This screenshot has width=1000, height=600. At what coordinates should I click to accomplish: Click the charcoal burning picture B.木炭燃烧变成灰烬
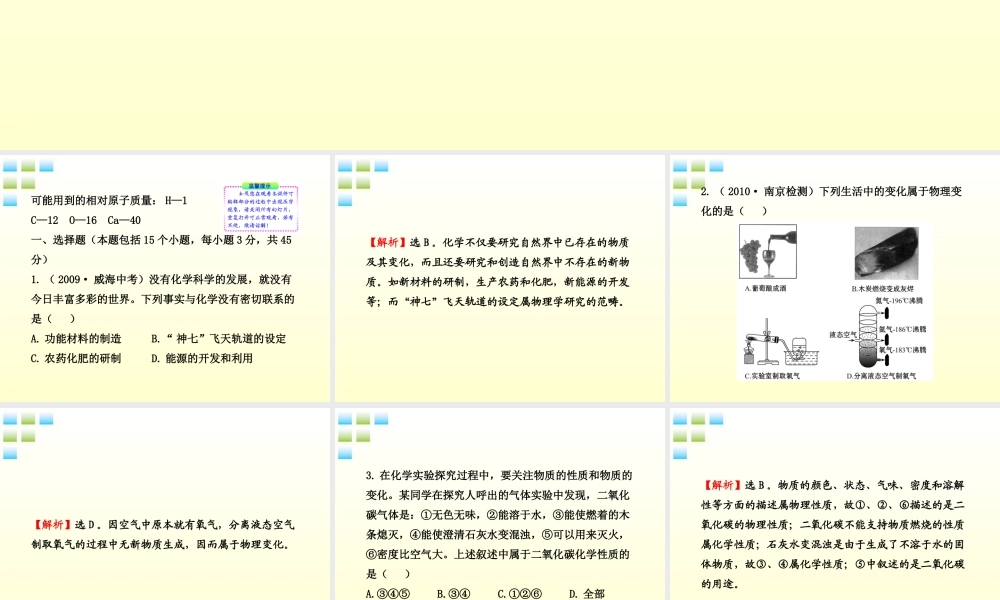pos(886,253)
